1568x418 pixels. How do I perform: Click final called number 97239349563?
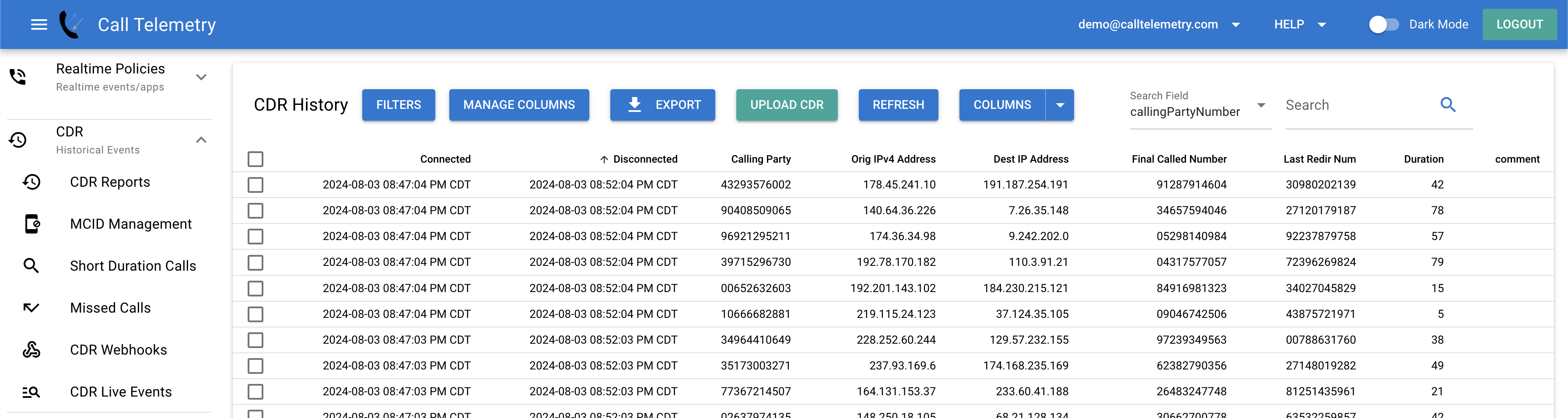click(1192, 340)
